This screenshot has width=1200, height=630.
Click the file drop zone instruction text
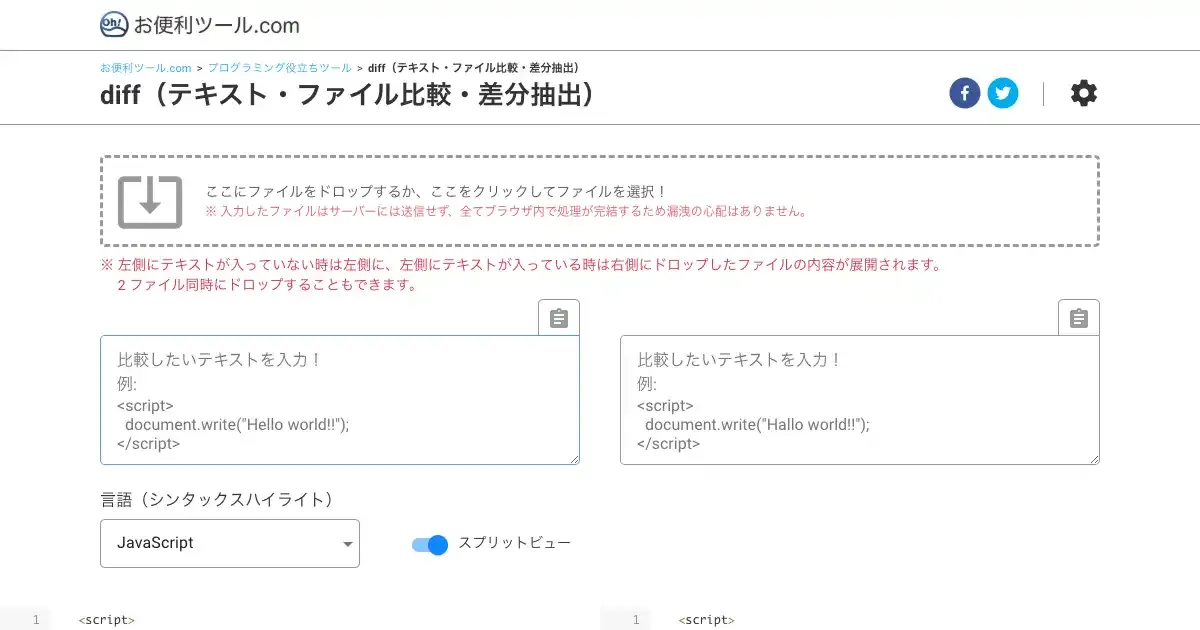(436, 191)
